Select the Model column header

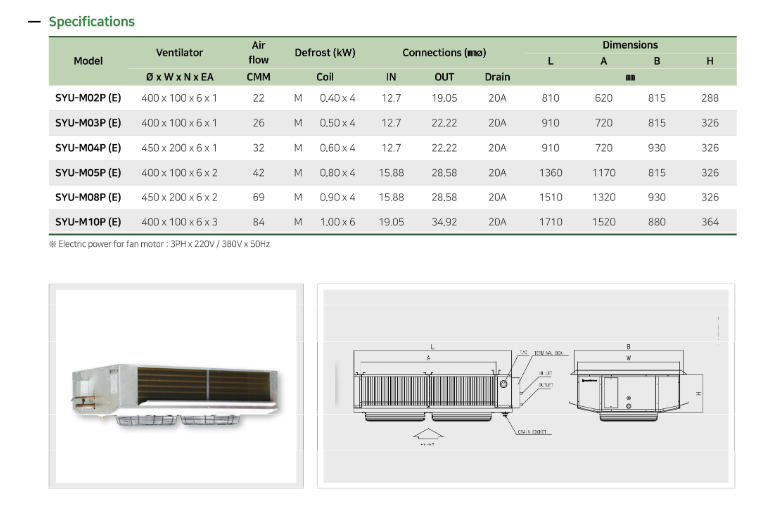[88, 61]
